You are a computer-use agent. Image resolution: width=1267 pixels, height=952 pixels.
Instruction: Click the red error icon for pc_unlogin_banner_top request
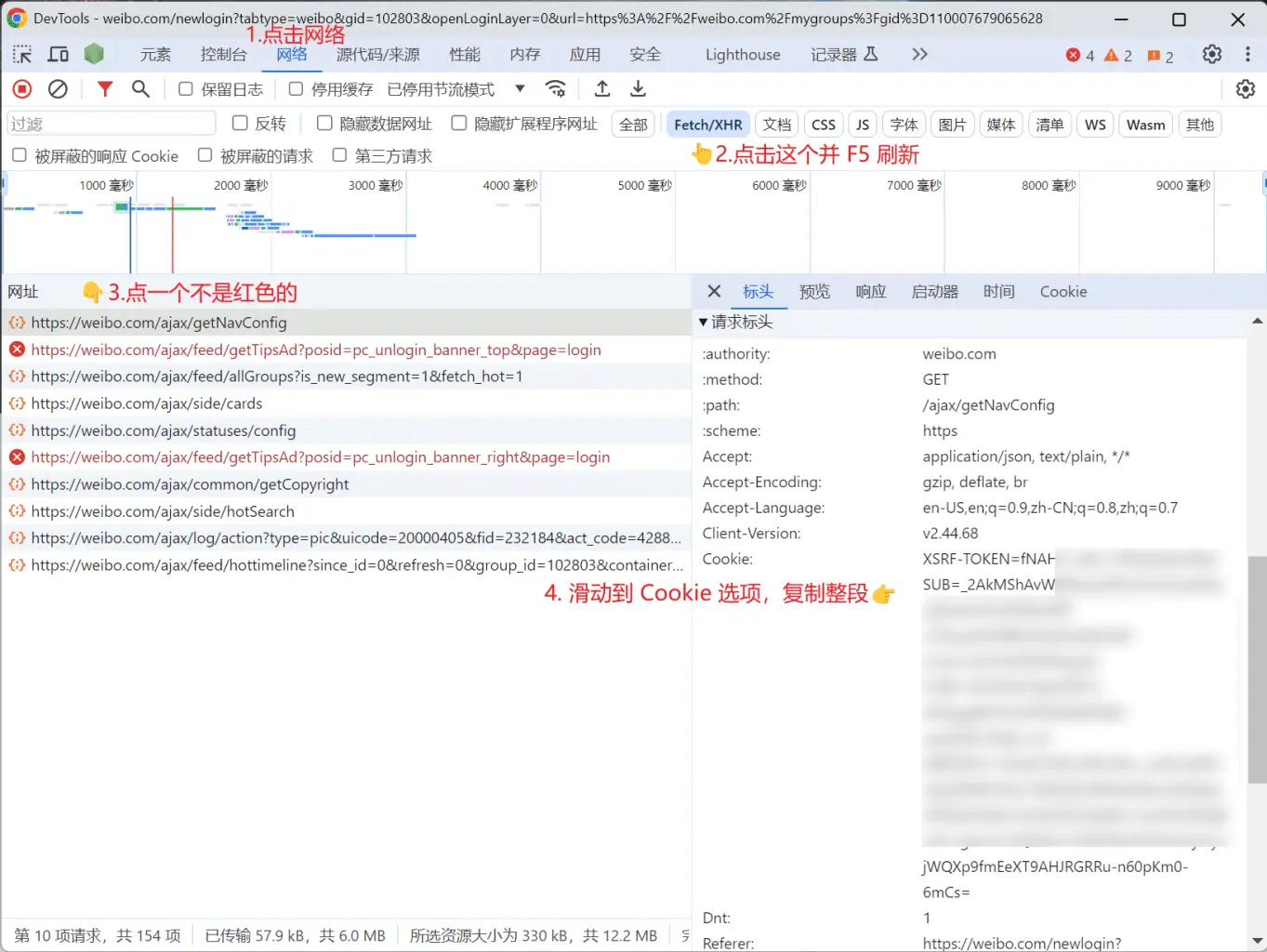(17, 350)
